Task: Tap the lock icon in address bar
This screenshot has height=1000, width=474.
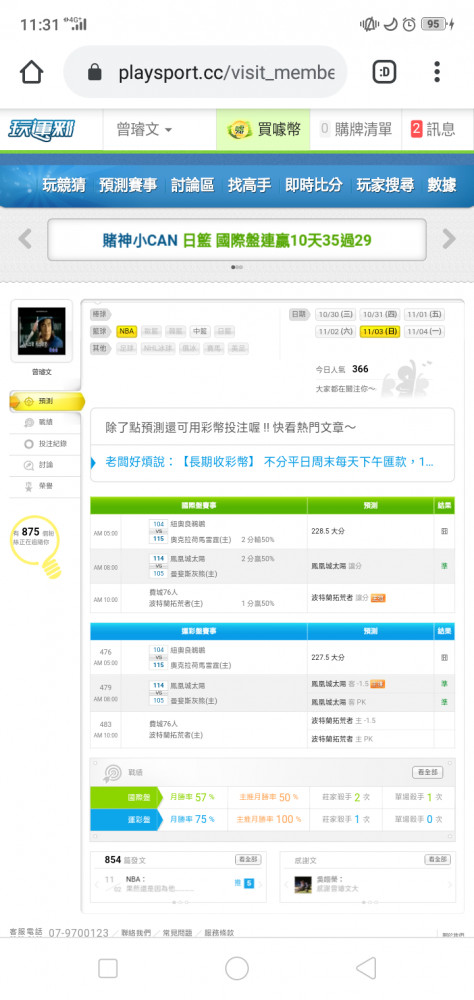Action: point(94,72)
